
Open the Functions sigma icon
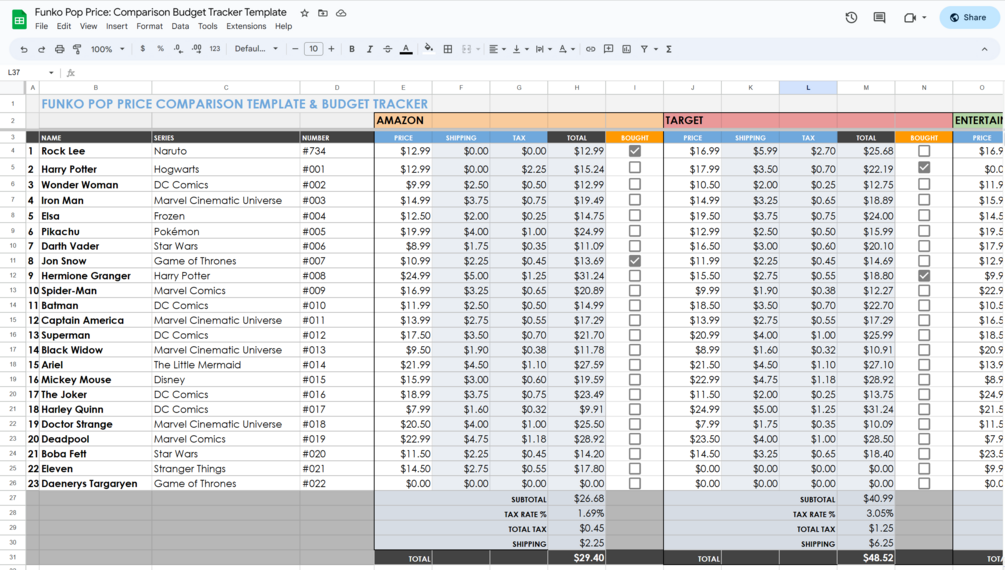pos(669,49)
